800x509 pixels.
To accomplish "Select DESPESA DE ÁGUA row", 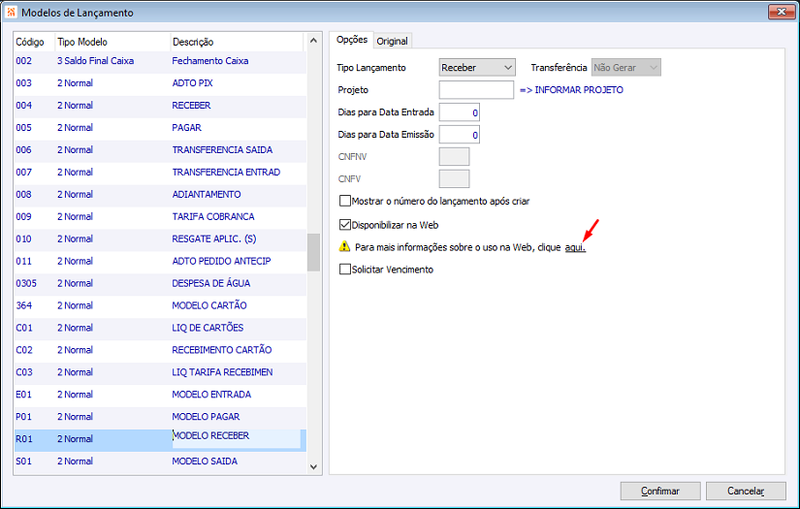I will click(161, 283).
